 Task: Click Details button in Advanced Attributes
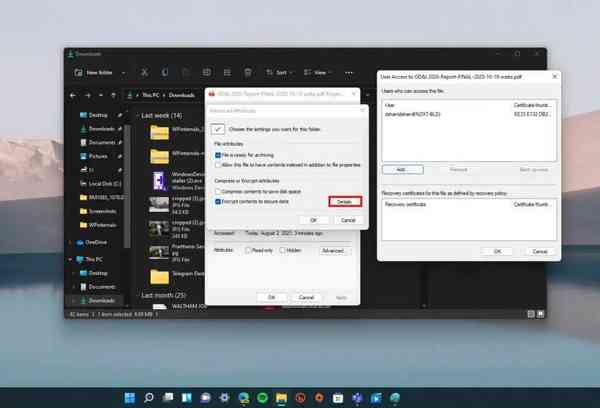345,202
